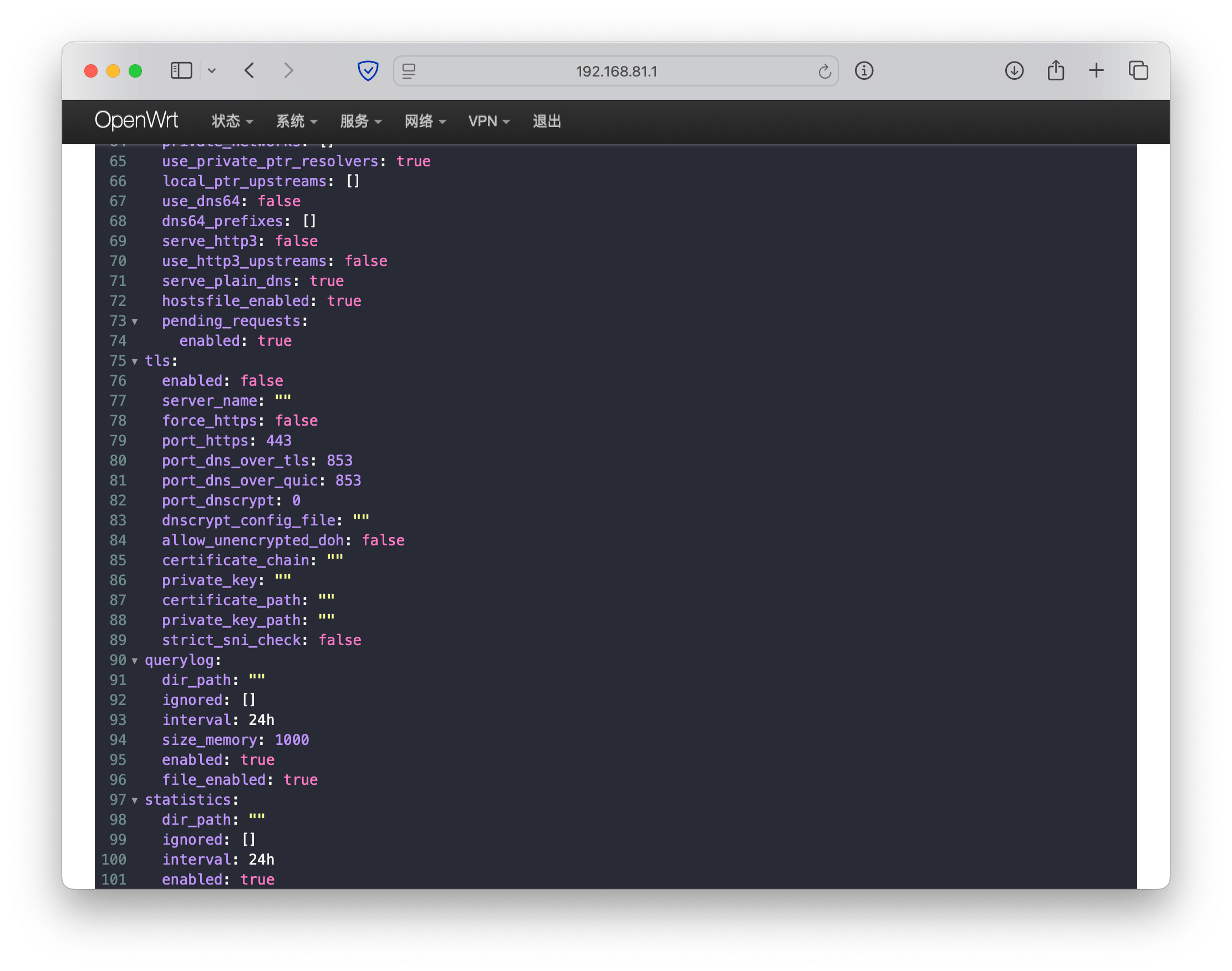Click the private_key_path line
Viewport: 1232px width, 971px height.
(248, 620)
